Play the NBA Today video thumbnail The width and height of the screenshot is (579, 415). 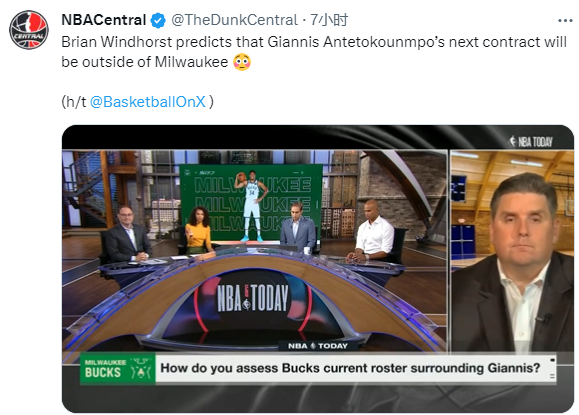[x=318, y=269]
